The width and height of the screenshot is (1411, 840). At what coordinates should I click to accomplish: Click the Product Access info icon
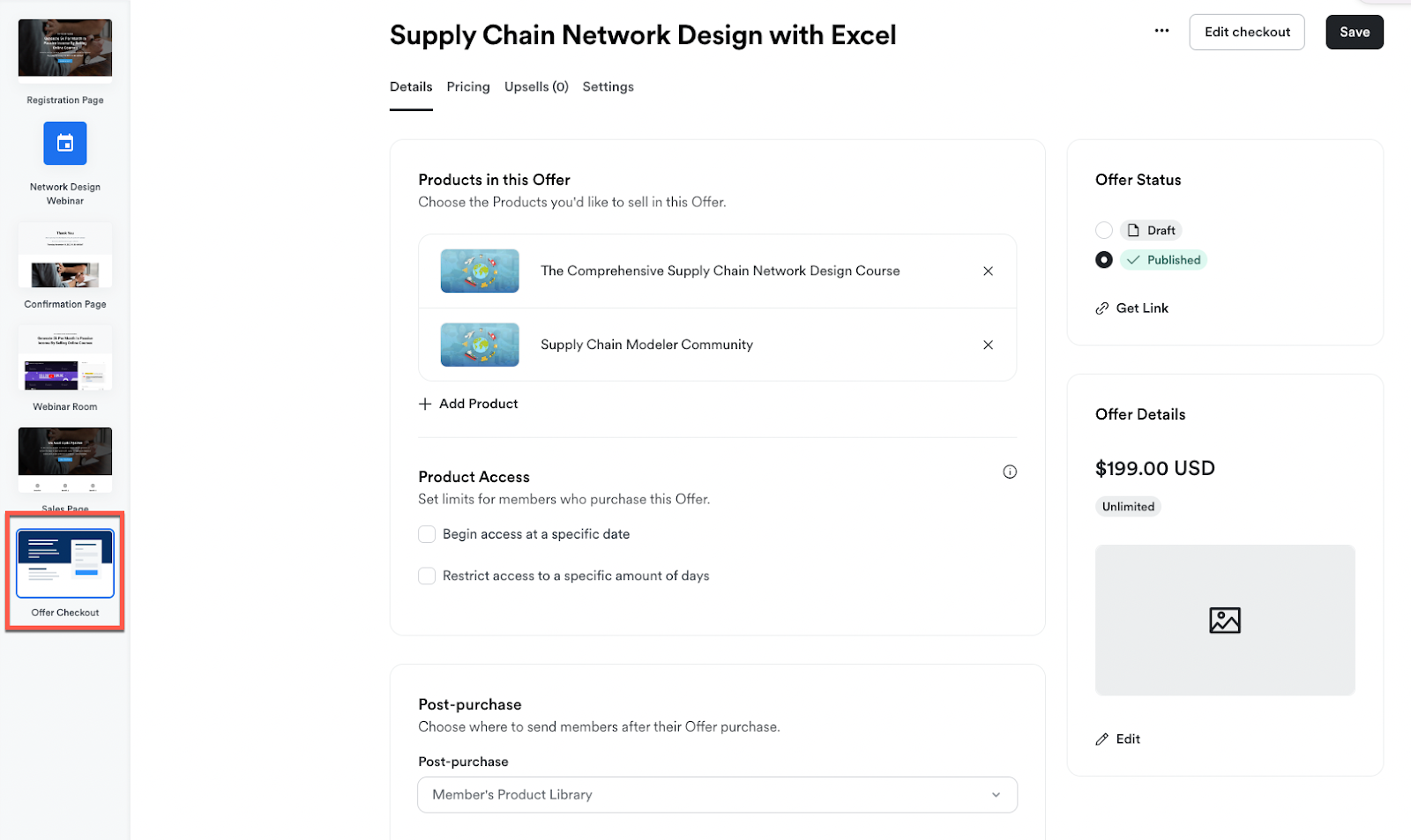coord(1010,472)
